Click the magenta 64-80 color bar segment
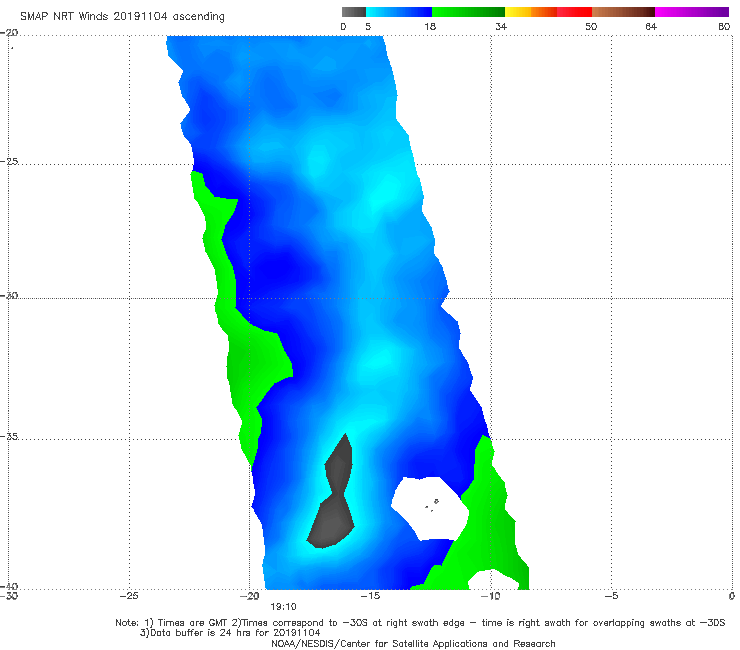Screen dimensions: 740x650 tap(692, 12)
